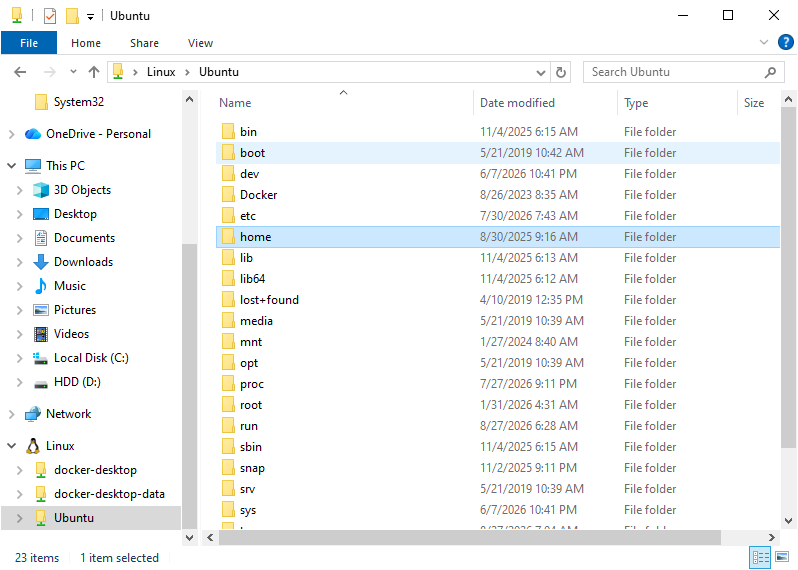Select the mnt folder
The width and height of the screenshot is (798, 570).
pos(251,342)
